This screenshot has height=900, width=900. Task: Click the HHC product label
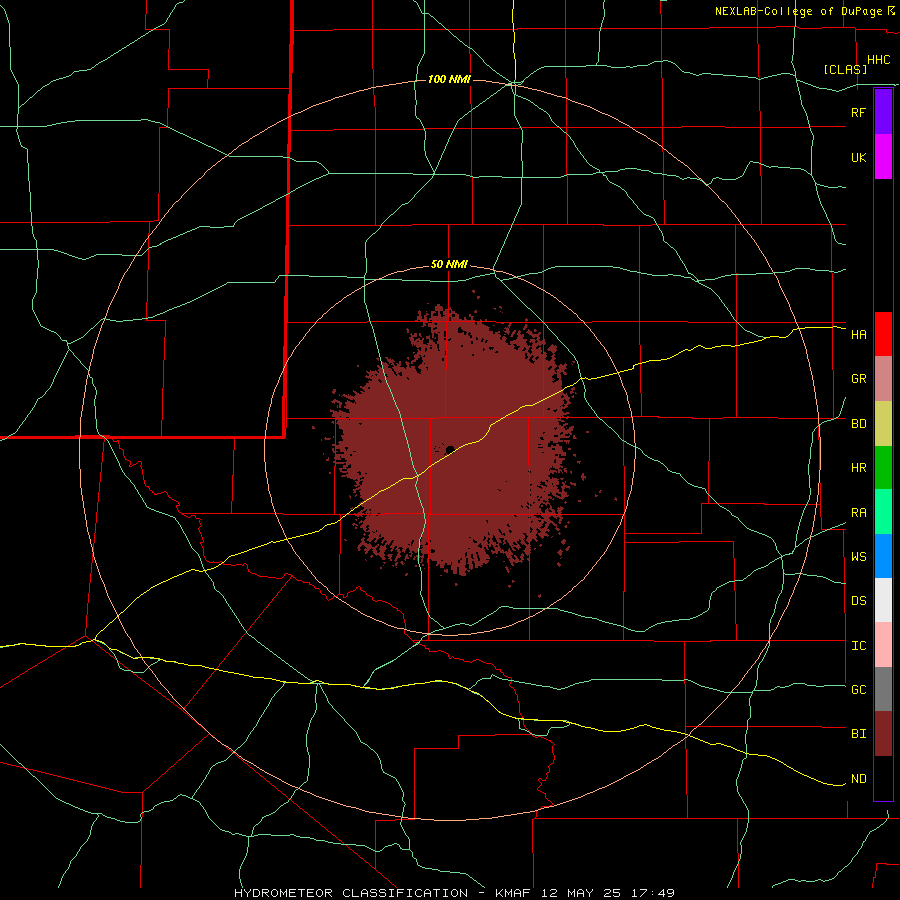(x=878, y=60)
